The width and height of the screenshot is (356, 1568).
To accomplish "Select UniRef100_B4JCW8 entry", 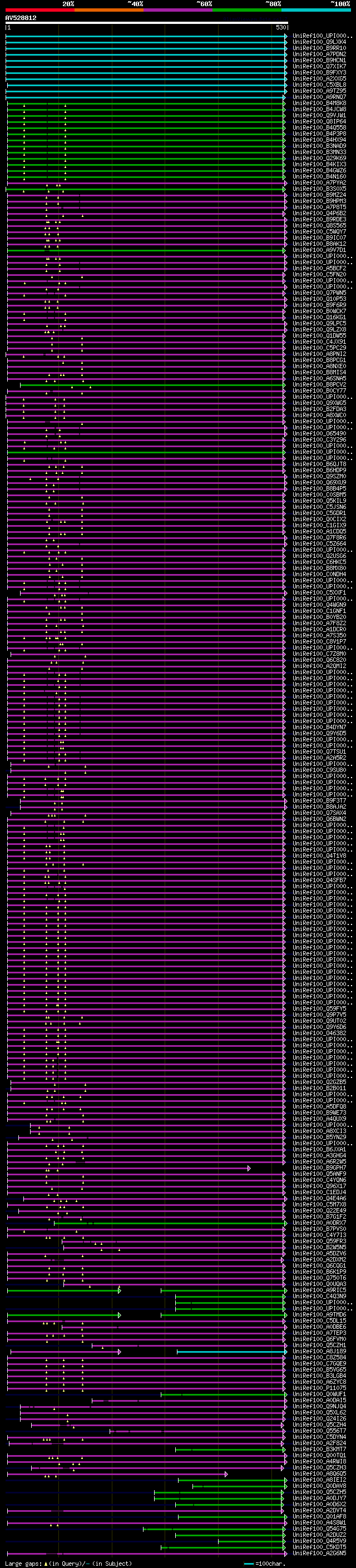I will (x=319, y=109).
